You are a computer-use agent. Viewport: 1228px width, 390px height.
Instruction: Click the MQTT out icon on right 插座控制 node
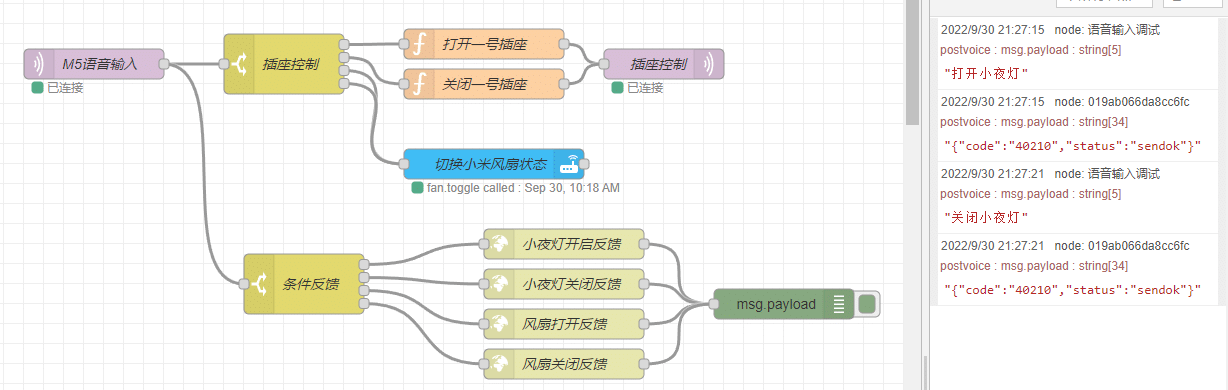[x=709, y=64]
